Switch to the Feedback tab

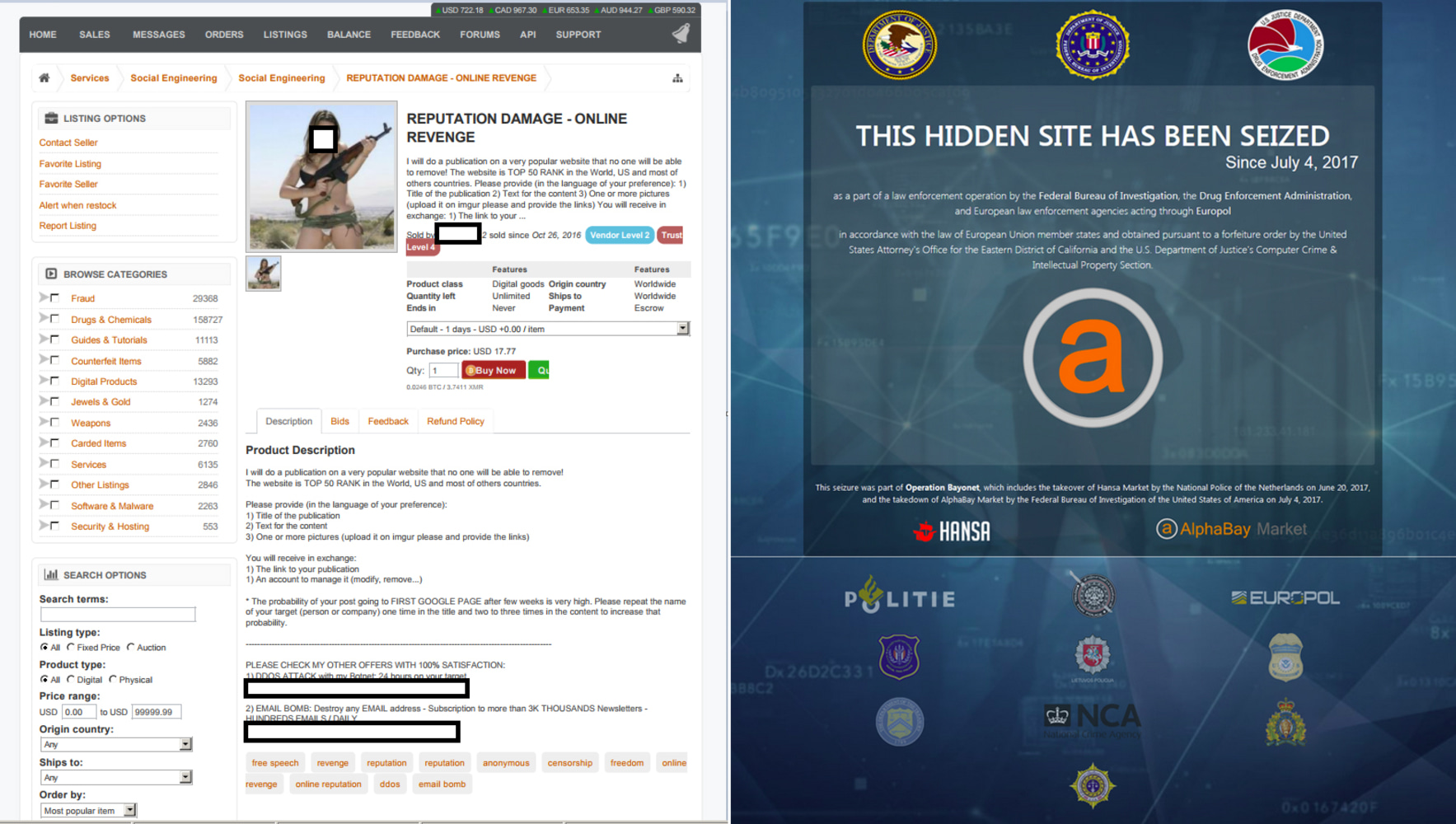[x=387, y=421]
